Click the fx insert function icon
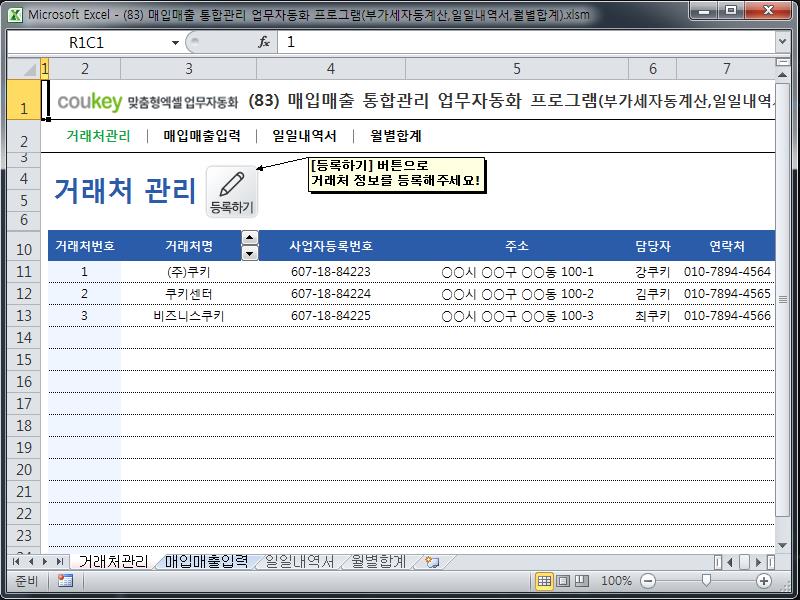Image resolution: width=800 pixels, height=600 pixels. [x=264, y=42]
